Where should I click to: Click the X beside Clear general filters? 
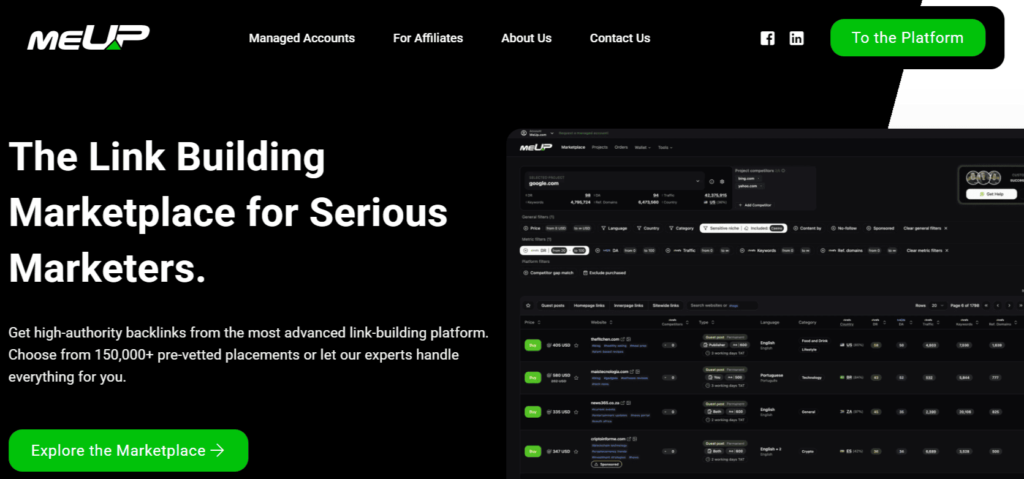click(946, 228)
